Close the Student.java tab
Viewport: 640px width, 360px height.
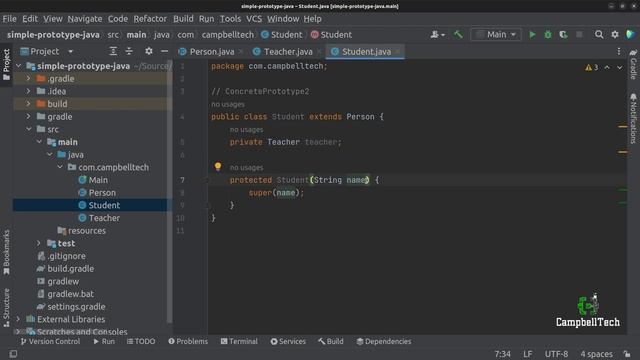point(398,52)
